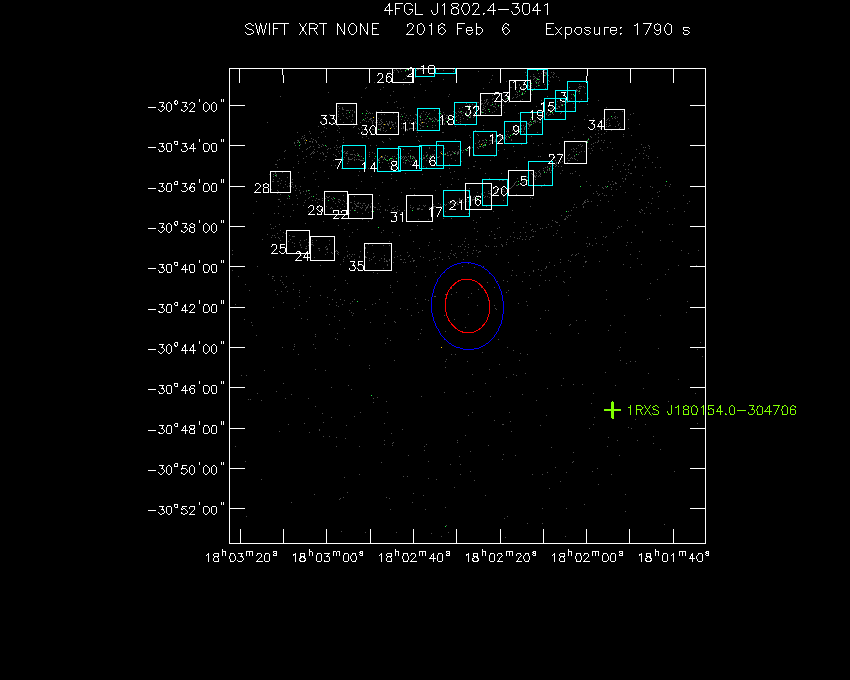Click the Exposure: 1790 s text
Image resolution: width=850 pixels, height=680 pixels.
pos(617,30)
